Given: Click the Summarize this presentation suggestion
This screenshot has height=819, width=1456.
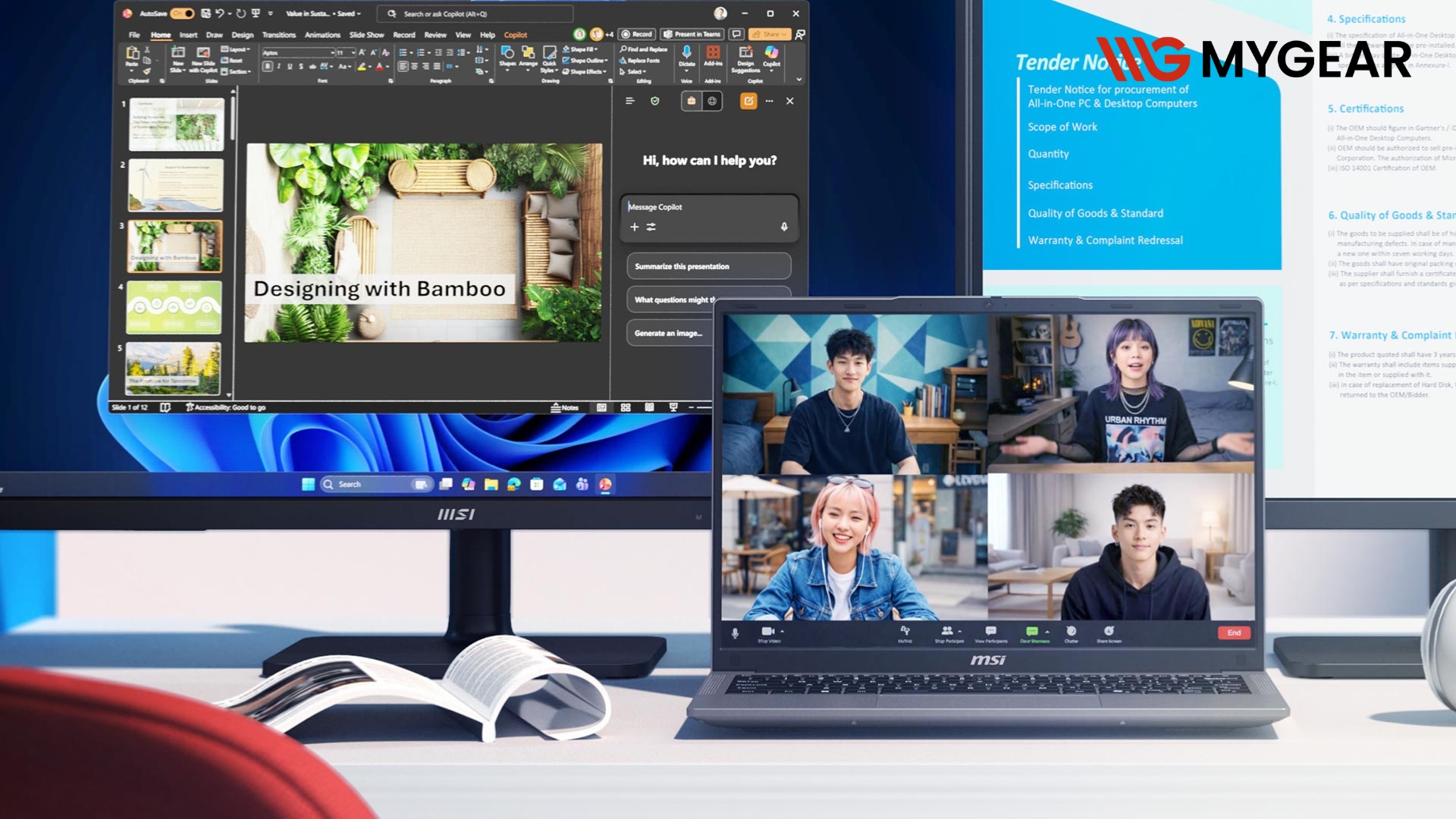Looking at the screenshot, I should click(708, 266).
